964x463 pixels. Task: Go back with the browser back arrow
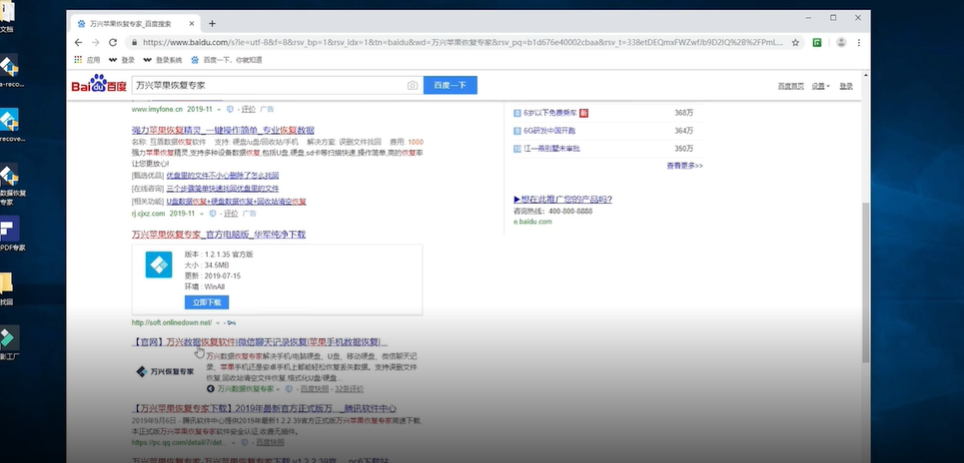78,42
